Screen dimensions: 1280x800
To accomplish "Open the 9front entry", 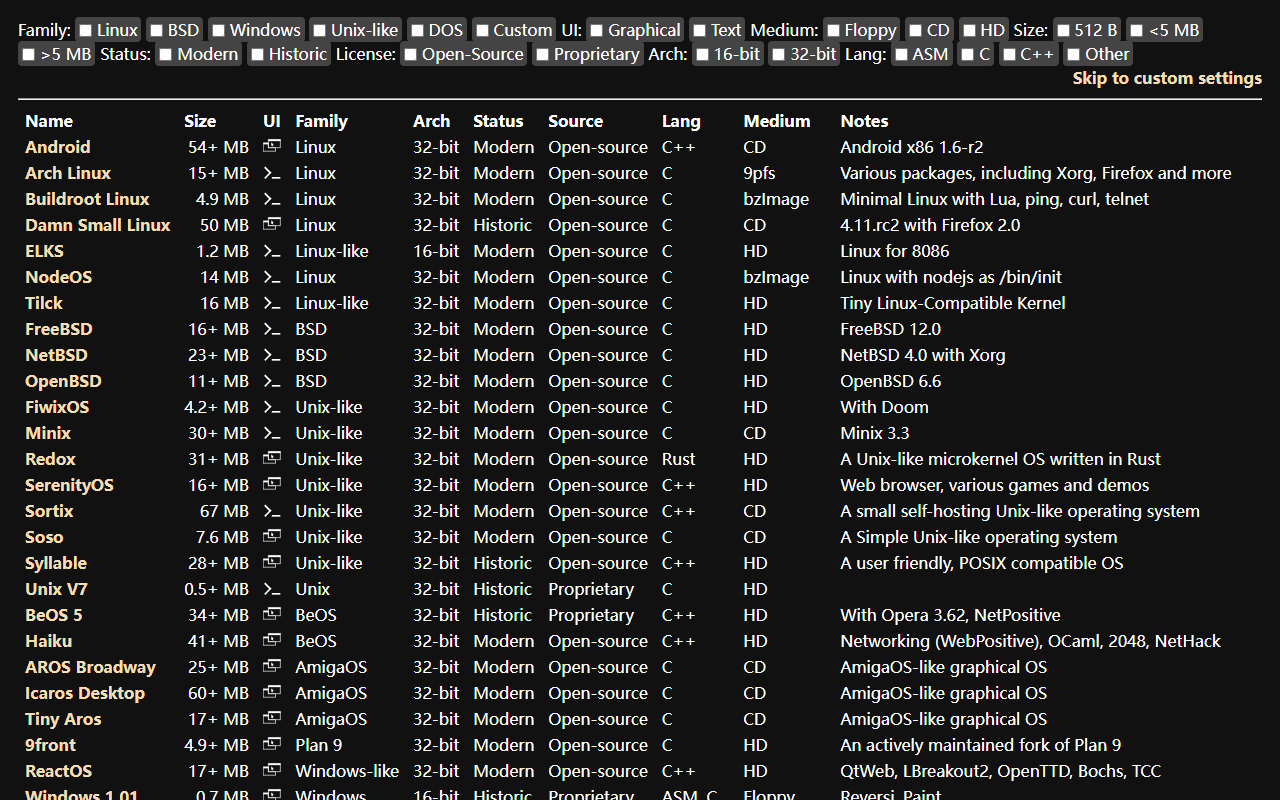I will (x=50, y=745).
